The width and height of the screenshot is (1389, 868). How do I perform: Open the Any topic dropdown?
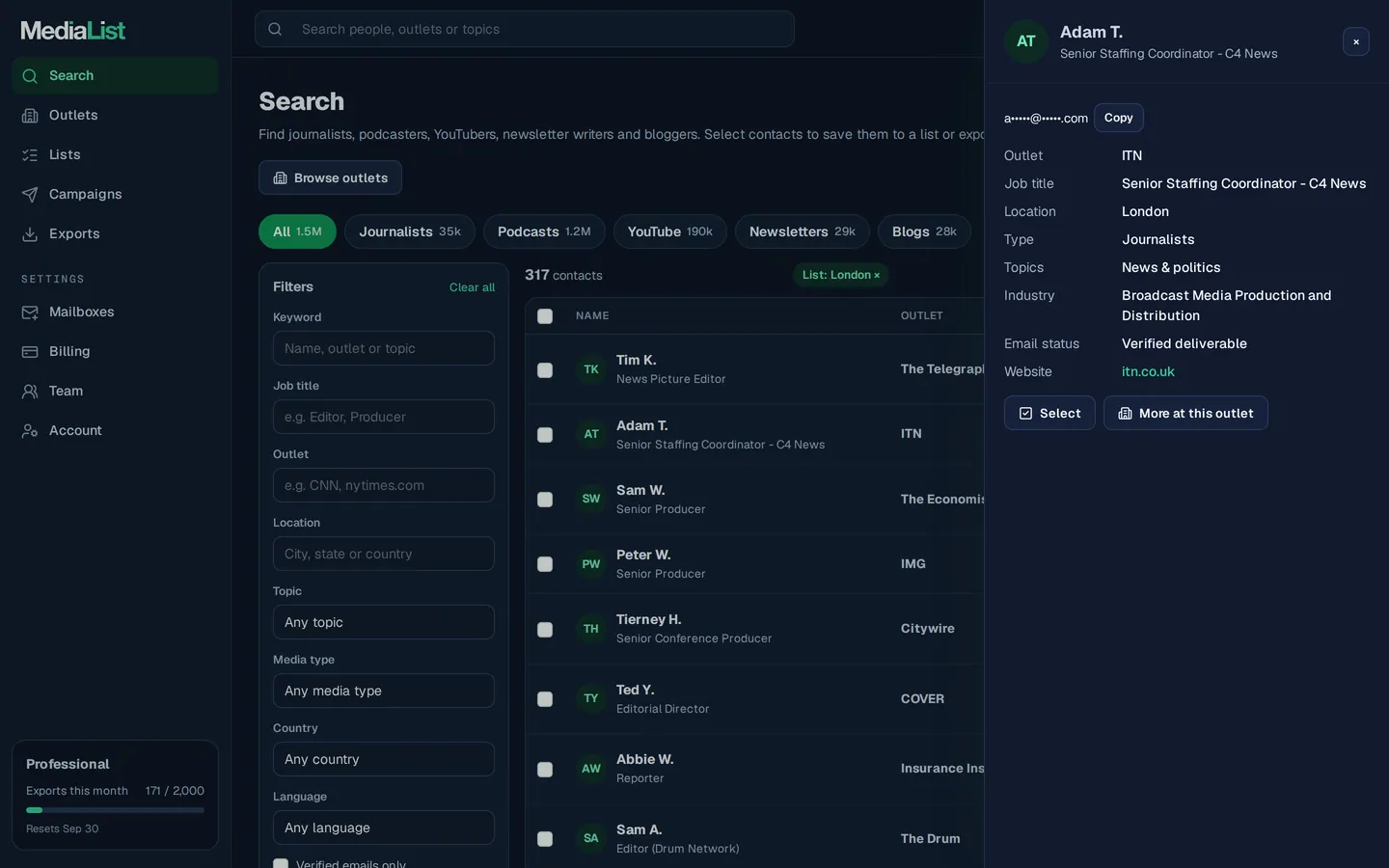(384, 622)
